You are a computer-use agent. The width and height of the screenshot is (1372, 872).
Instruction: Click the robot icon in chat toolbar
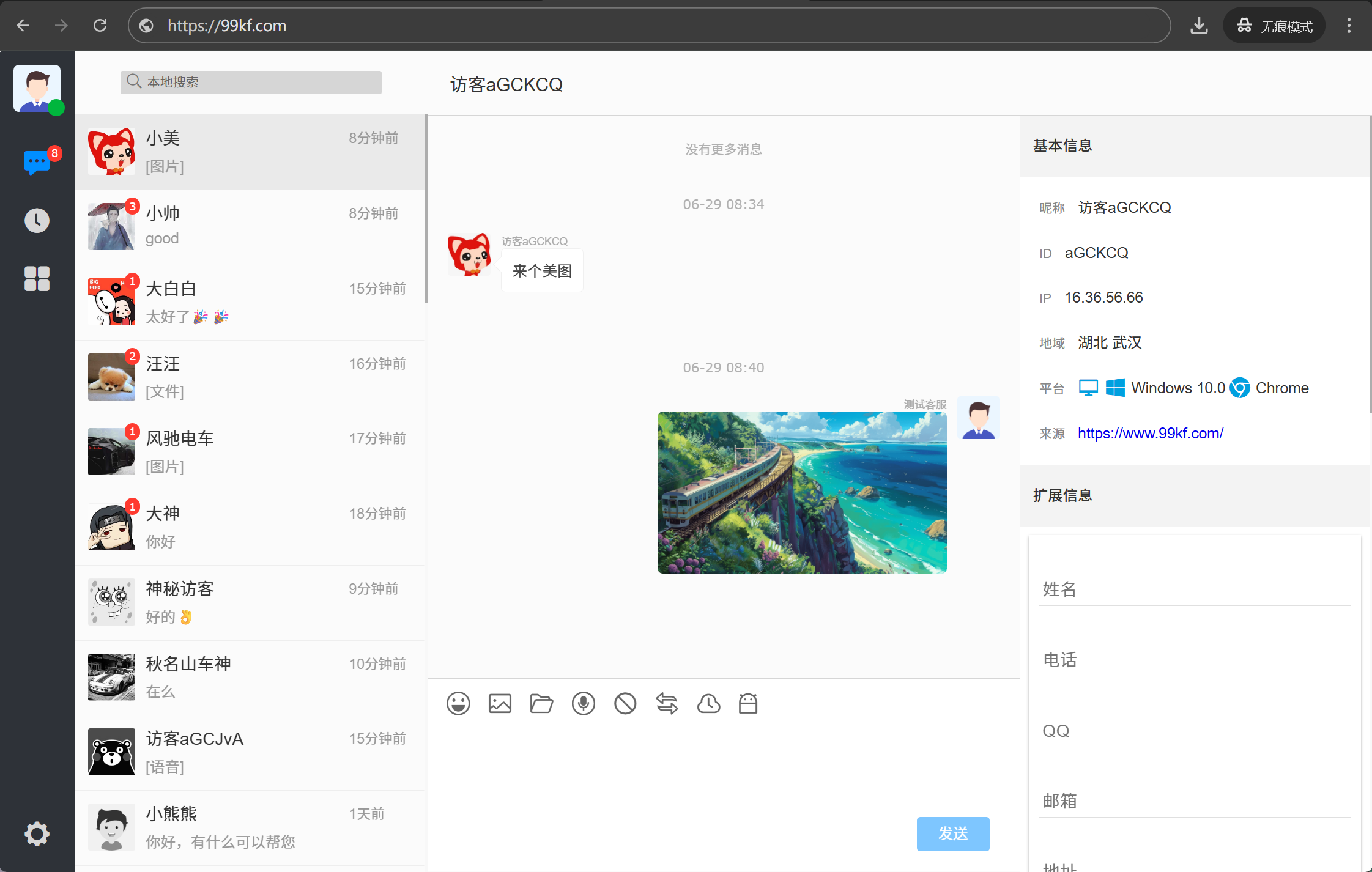(x=748, y=704)
